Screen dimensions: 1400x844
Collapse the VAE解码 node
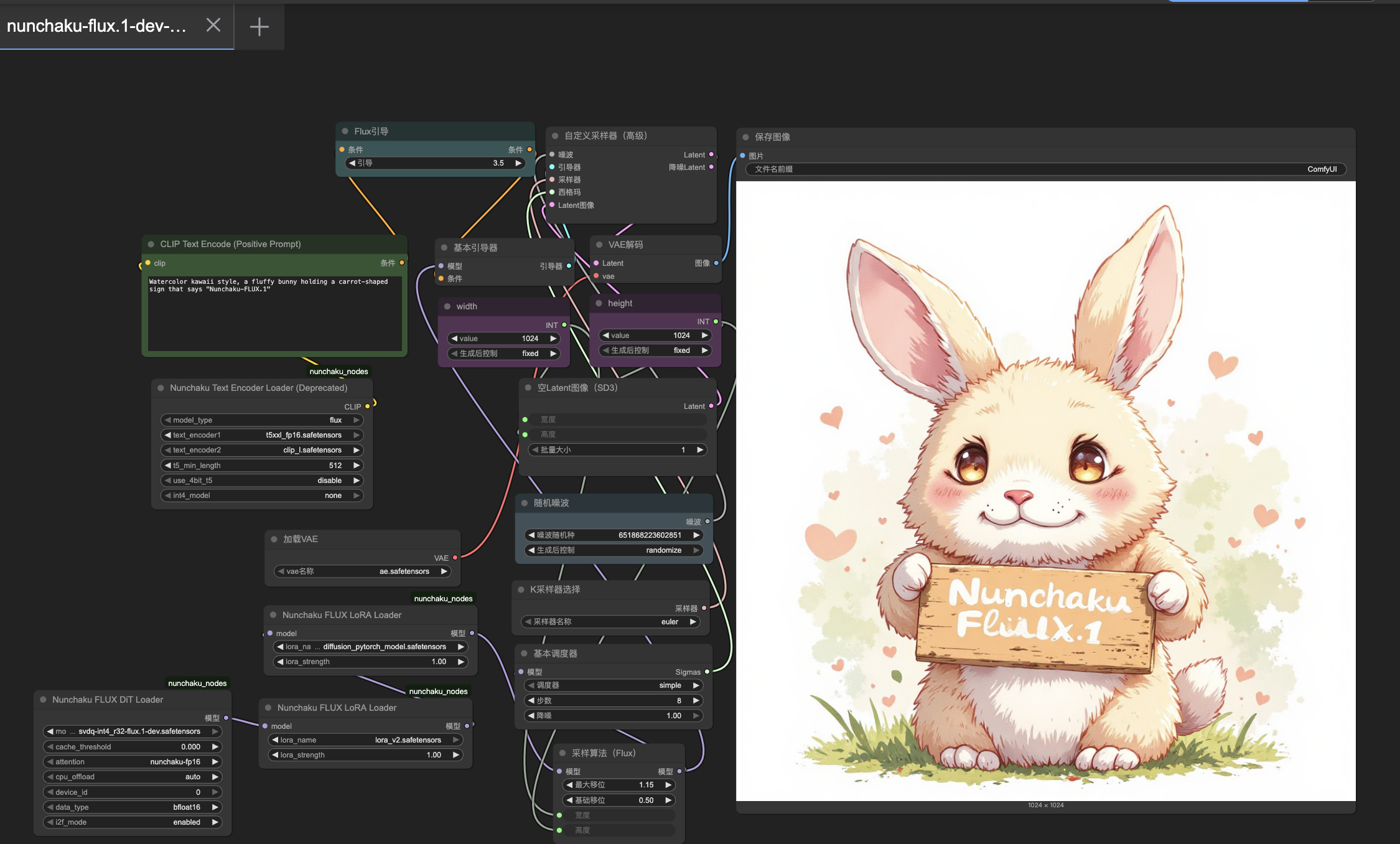click(599, 245)
